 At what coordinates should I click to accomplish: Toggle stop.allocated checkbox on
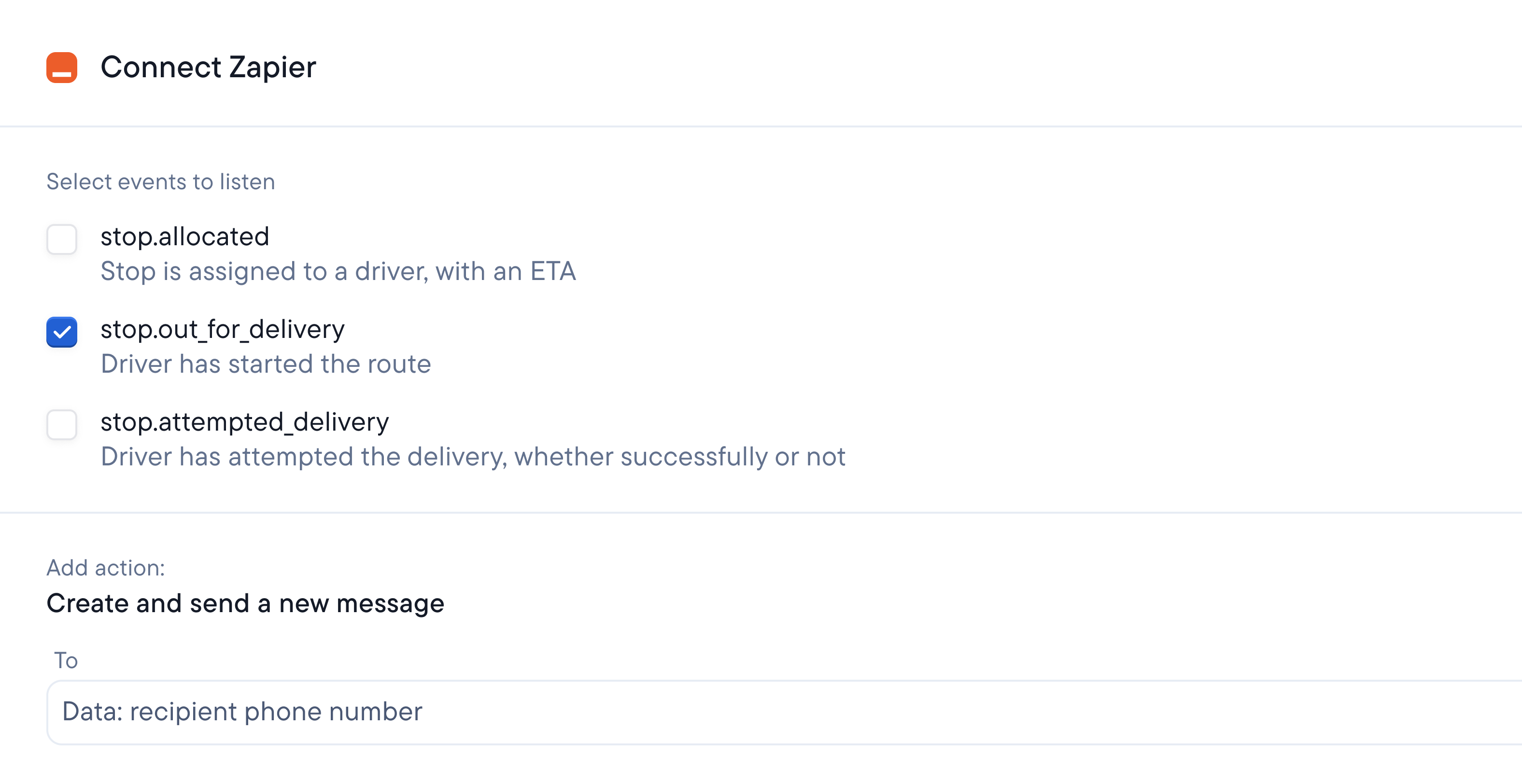(61, 240)
